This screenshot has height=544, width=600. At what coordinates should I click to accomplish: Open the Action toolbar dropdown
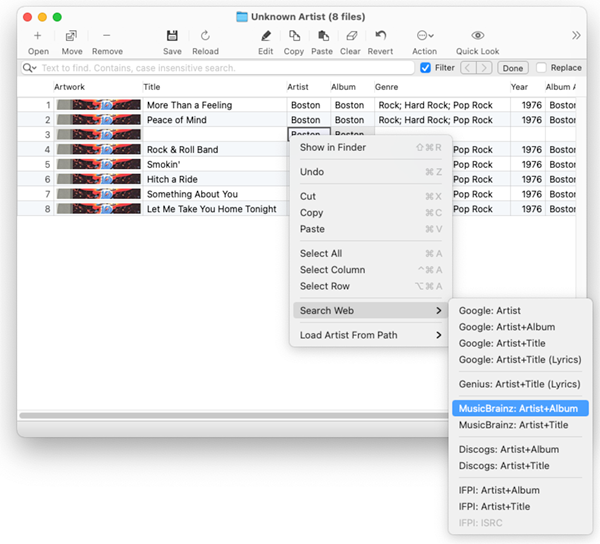(x=425, y=36)
